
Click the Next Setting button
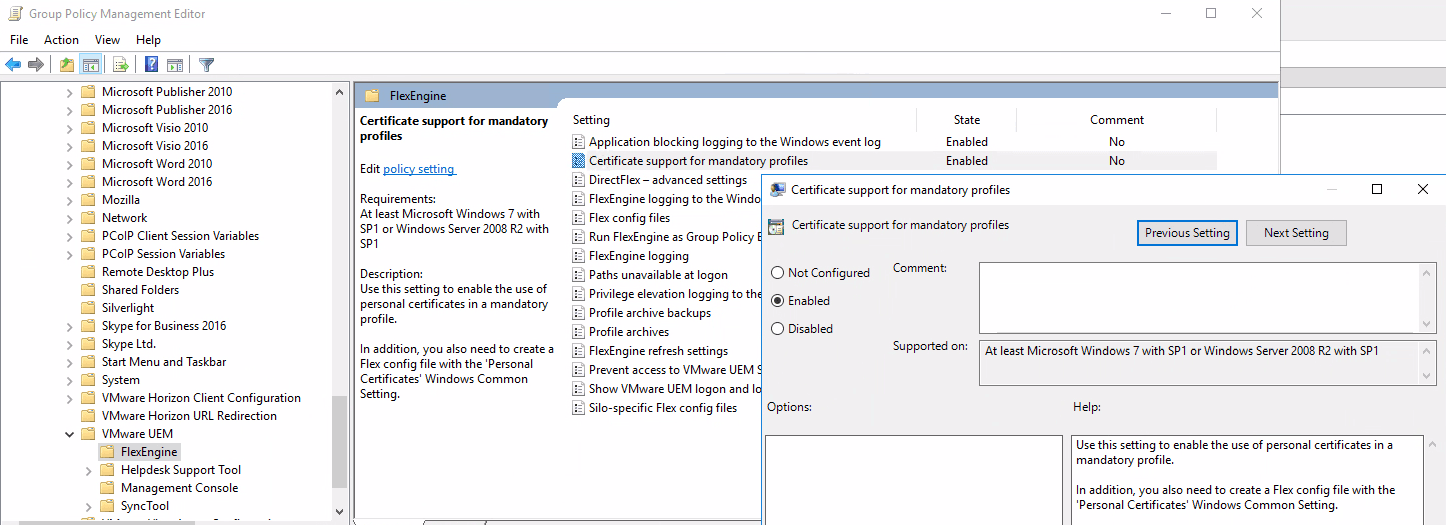(1296, 233)
